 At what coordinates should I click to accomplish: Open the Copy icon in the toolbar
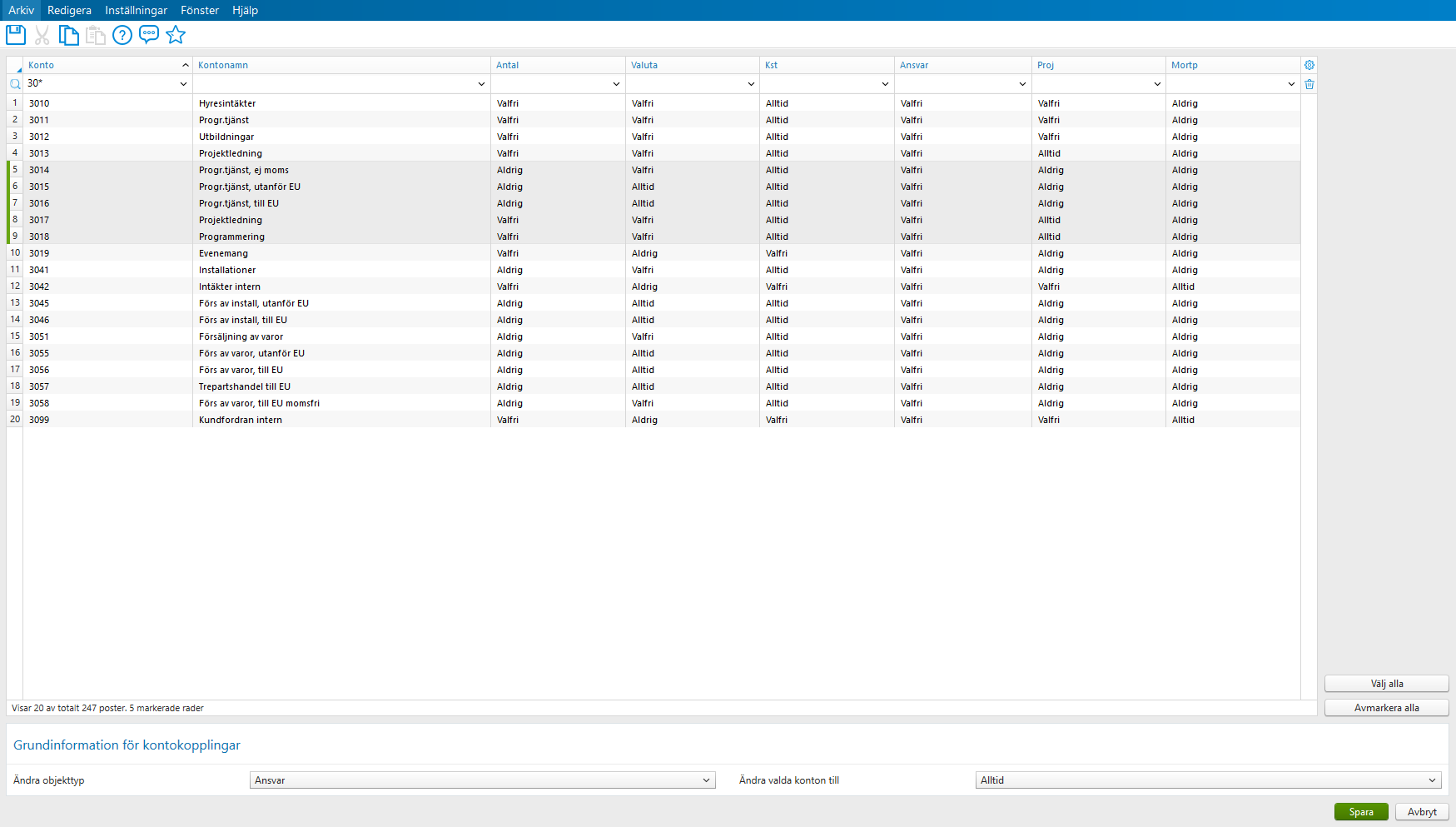point(69,34)
